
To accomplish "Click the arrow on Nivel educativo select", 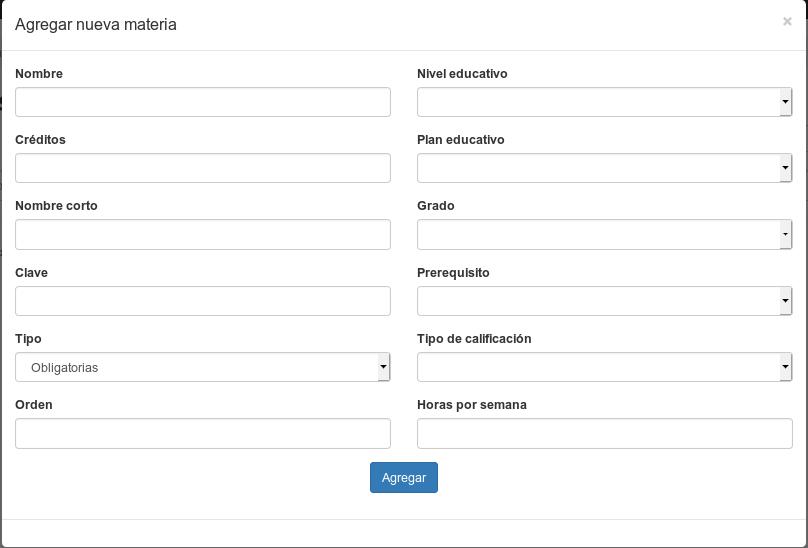I will coord(785,102).
